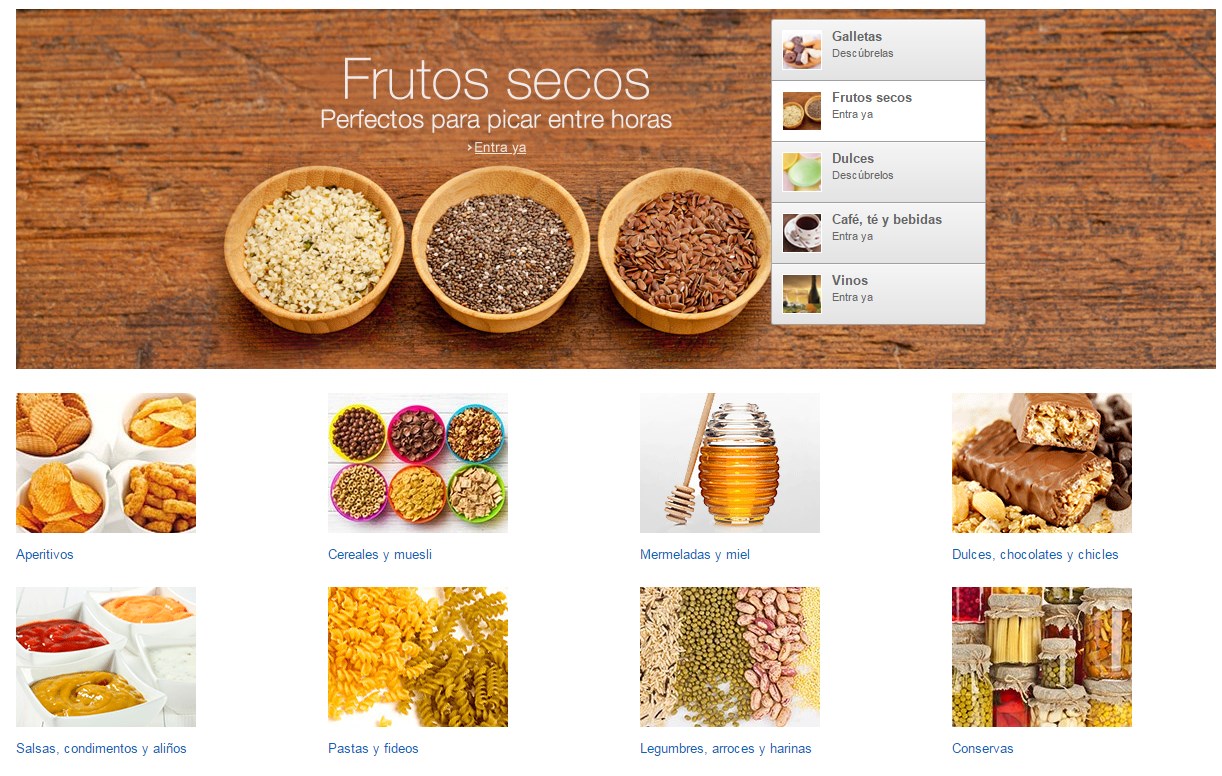Click the Galletas cookie thumbnail icon
The height and width of the screenshot is (776, 1222).
coord(802,50)
